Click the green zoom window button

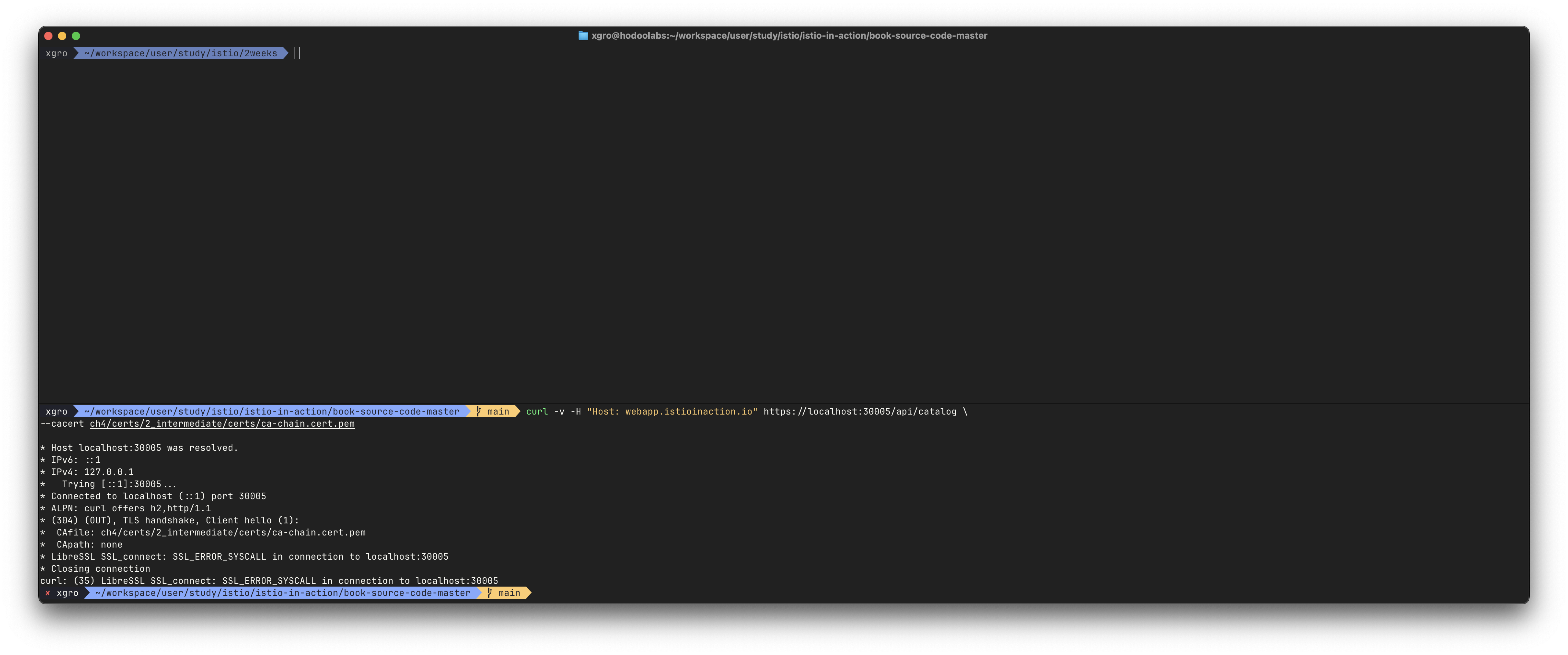point(76,36)
